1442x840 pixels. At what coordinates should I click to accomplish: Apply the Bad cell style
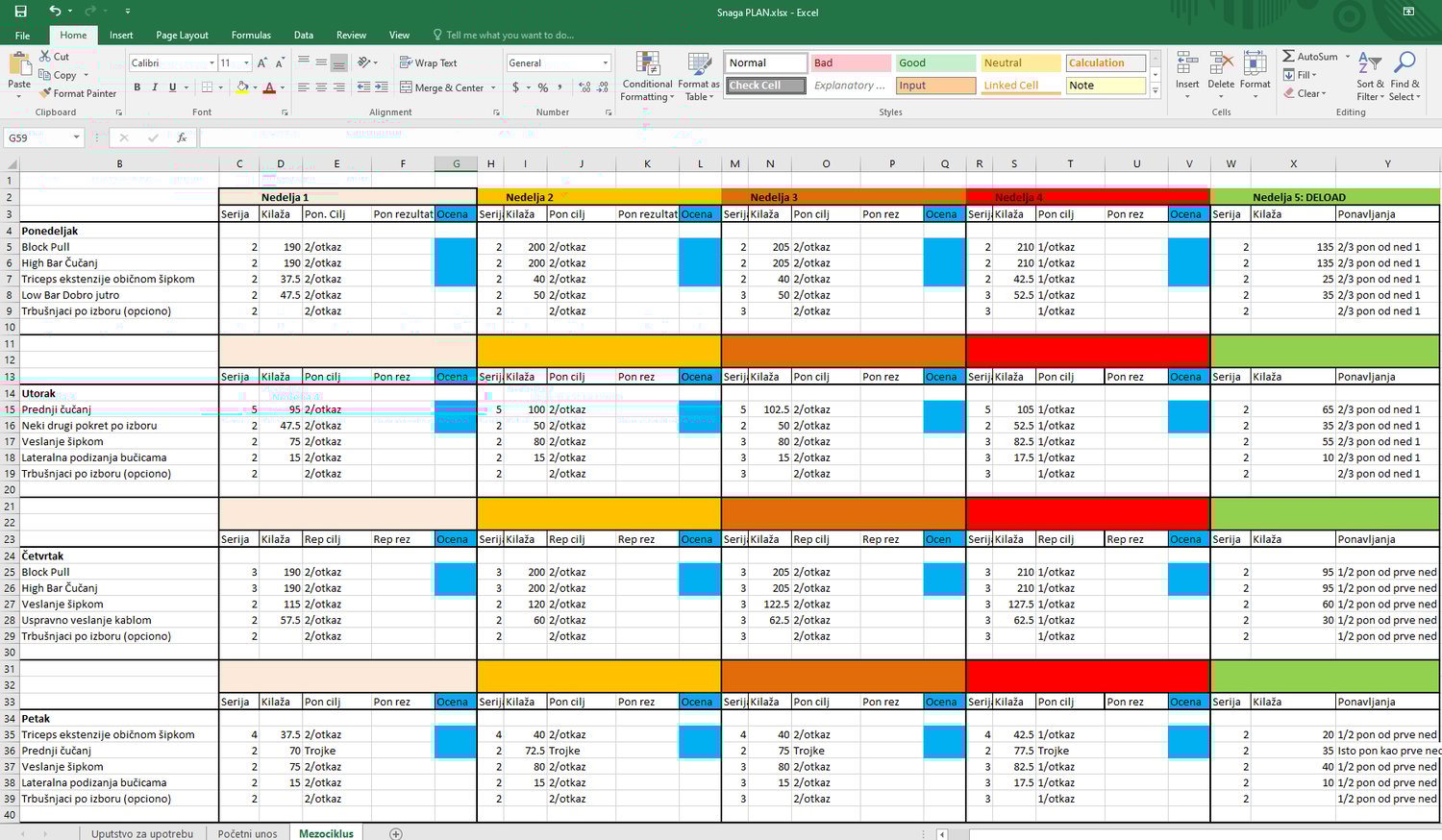[850, 62]
